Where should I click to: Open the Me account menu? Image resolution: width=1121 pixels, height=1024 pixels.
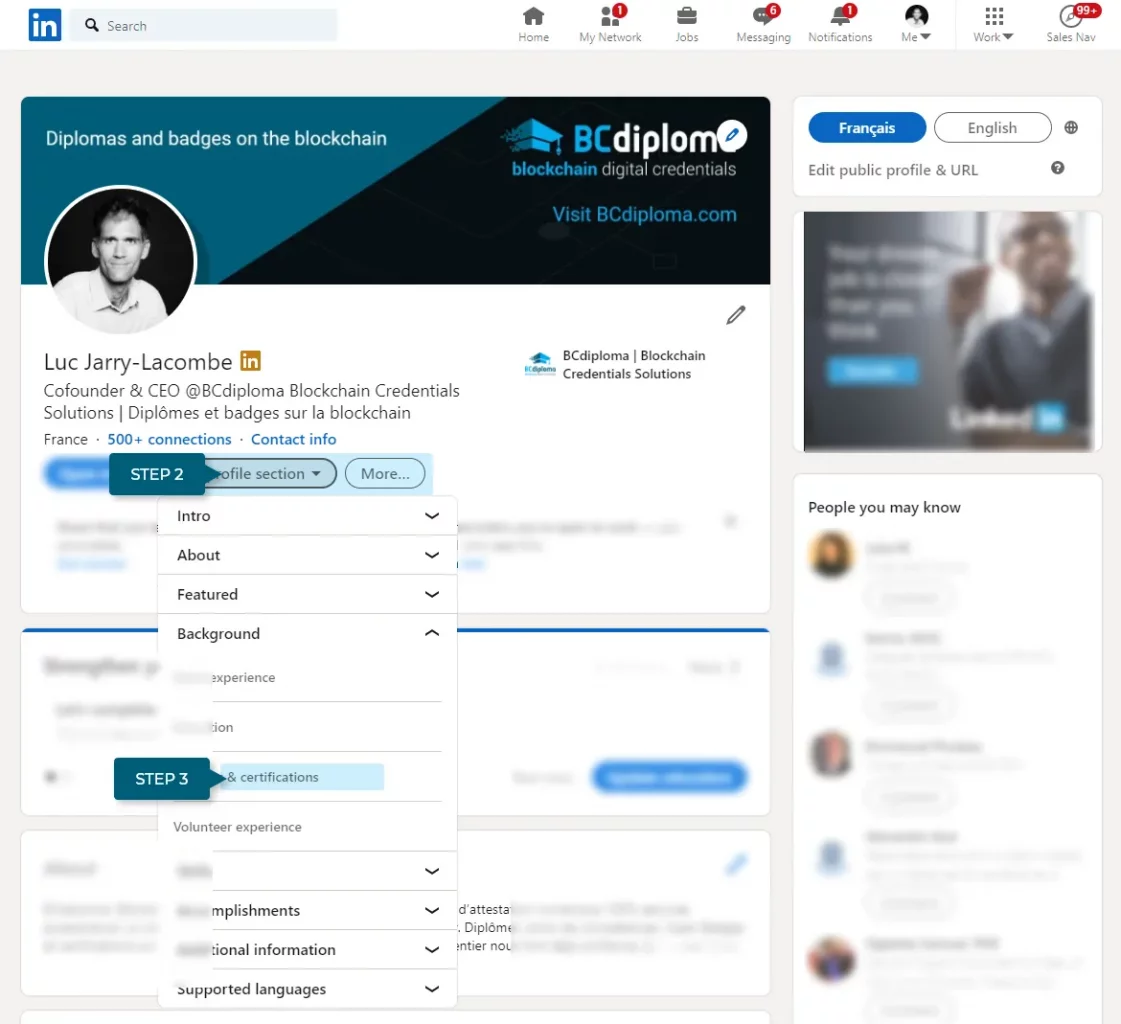tap(916, 25)
